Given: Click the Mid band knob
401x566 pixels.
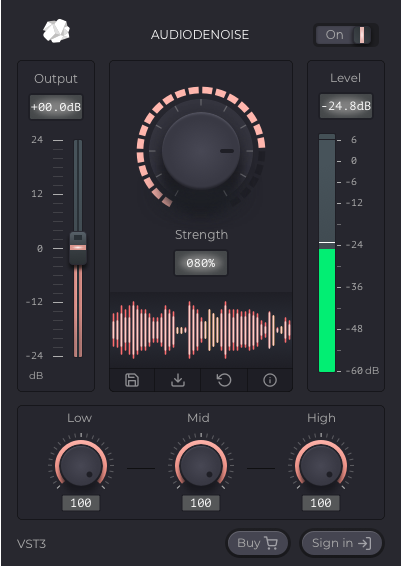Looking at the screenshot, I should click(x=201, y=465).
